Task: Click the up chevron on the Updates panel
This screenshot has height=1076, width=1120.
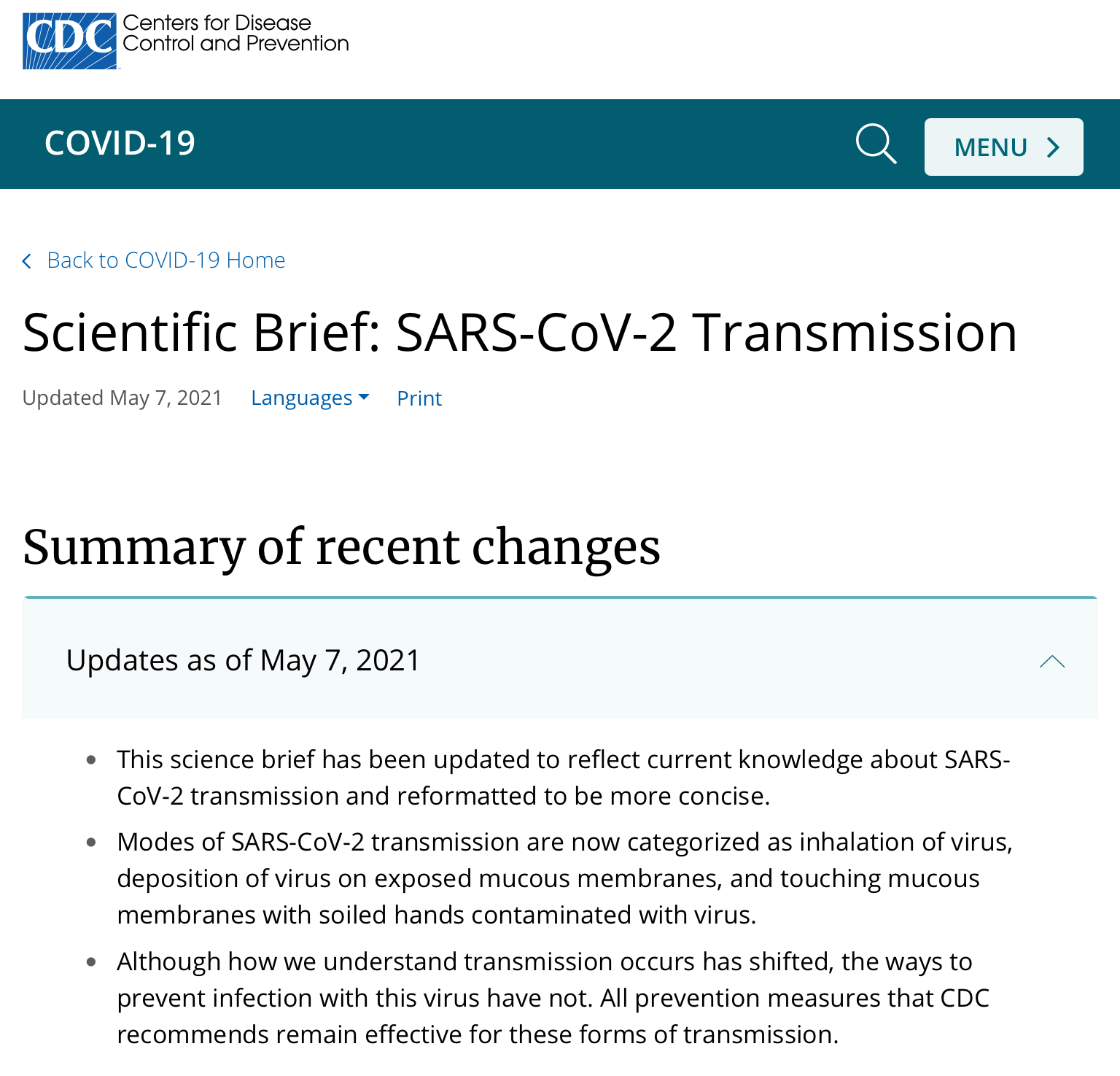Action: click(1051, 662)
